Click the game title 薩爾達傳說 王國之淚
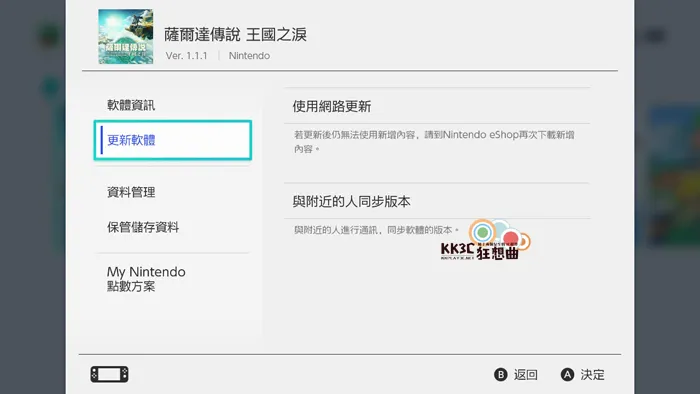Image resolution: width=700 pixels, height=394 pixels. point(235,34)
